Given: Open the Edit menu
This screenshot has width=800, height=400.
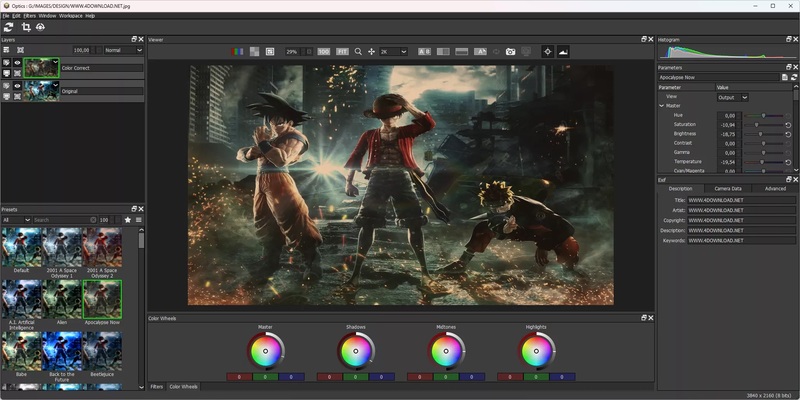Looking at the screenshot, I should click(16, 16).
